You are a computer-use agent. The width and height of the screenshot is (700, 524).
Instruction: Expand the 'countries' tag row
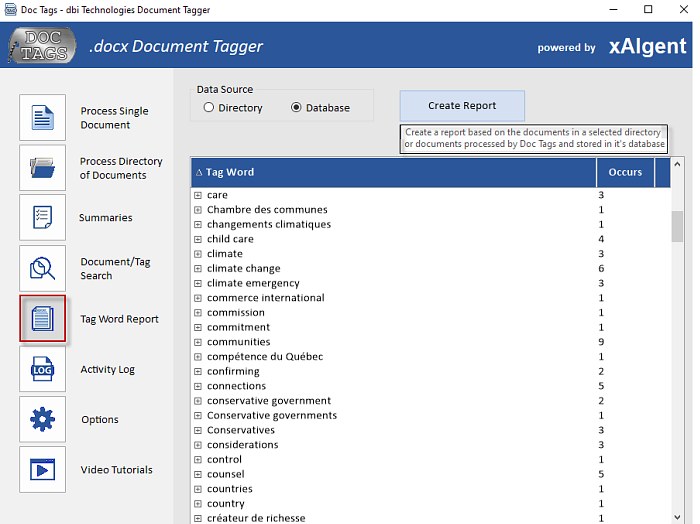point(198,489)
